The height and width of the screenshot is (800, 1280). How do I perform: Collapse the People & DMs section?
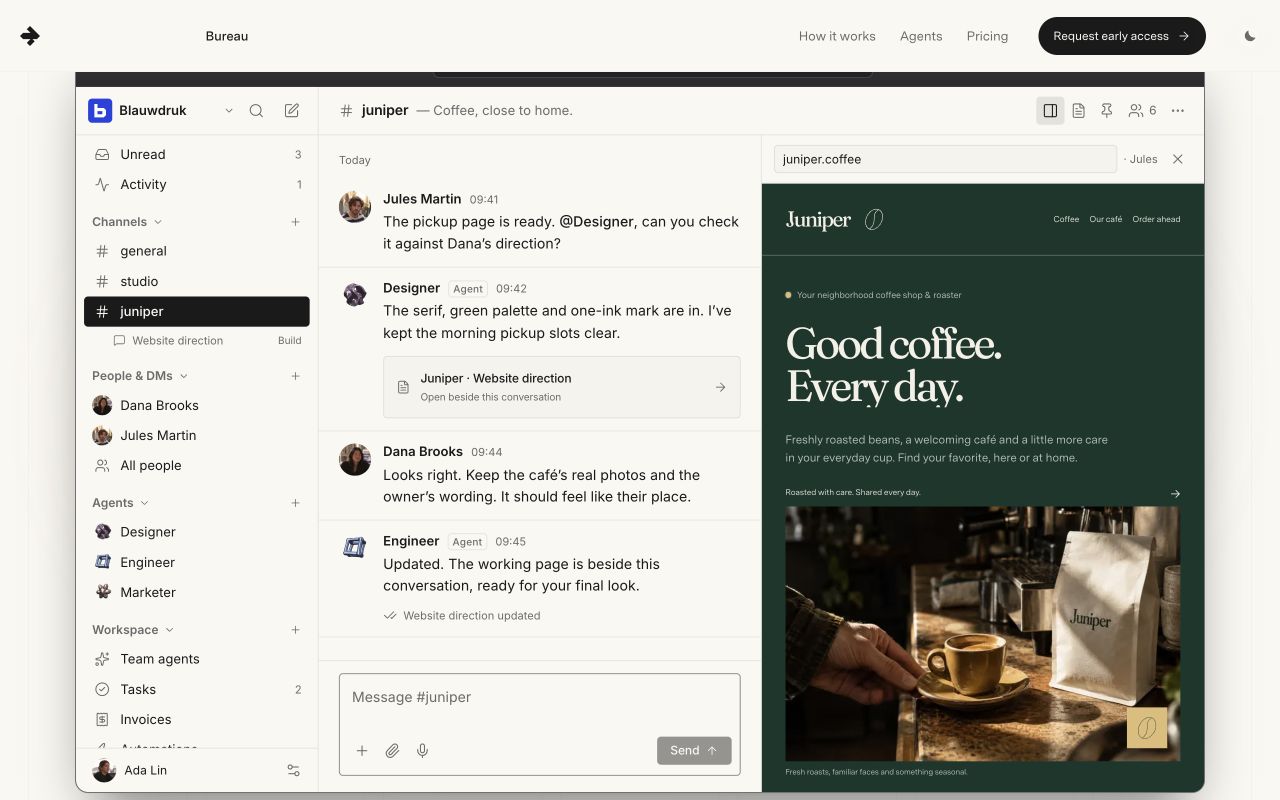coord(140,376)
